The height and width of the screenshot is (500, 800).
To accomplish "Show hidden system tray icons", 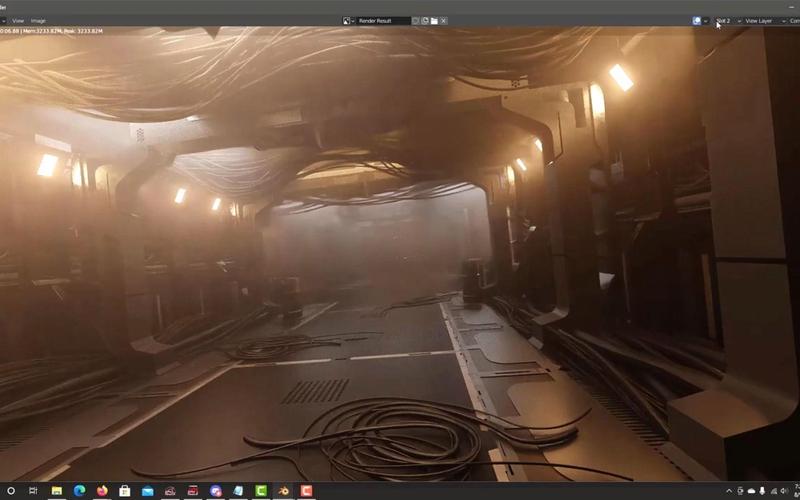I will tap(729, 491).
